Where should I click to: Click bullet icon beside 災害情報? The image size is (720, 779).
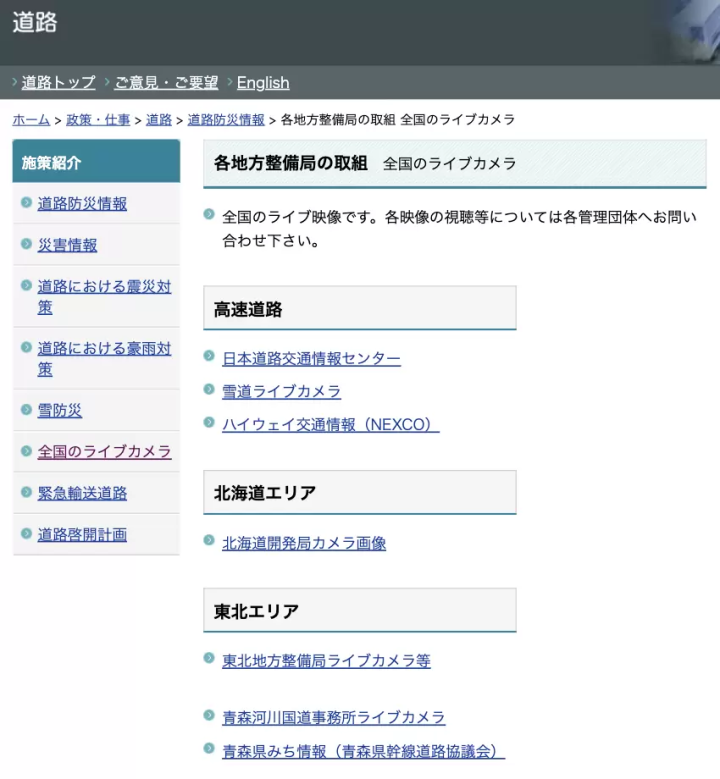[26, 243]
